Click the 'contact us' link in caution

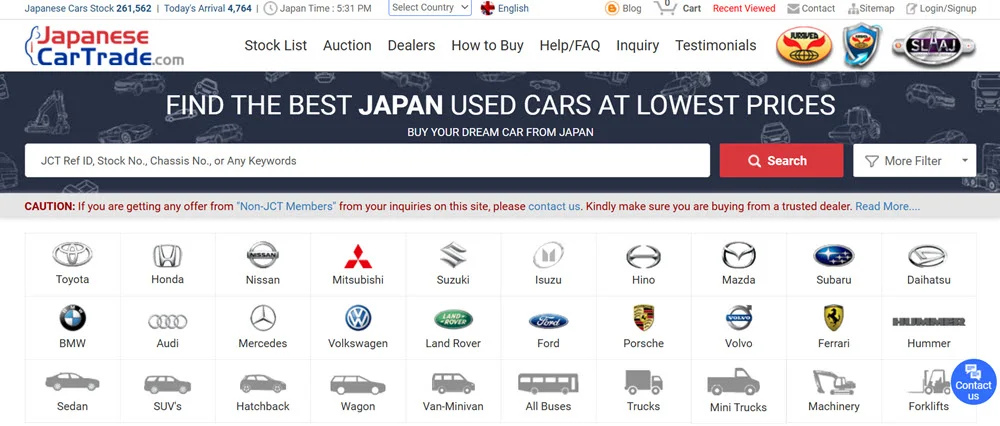554,207
